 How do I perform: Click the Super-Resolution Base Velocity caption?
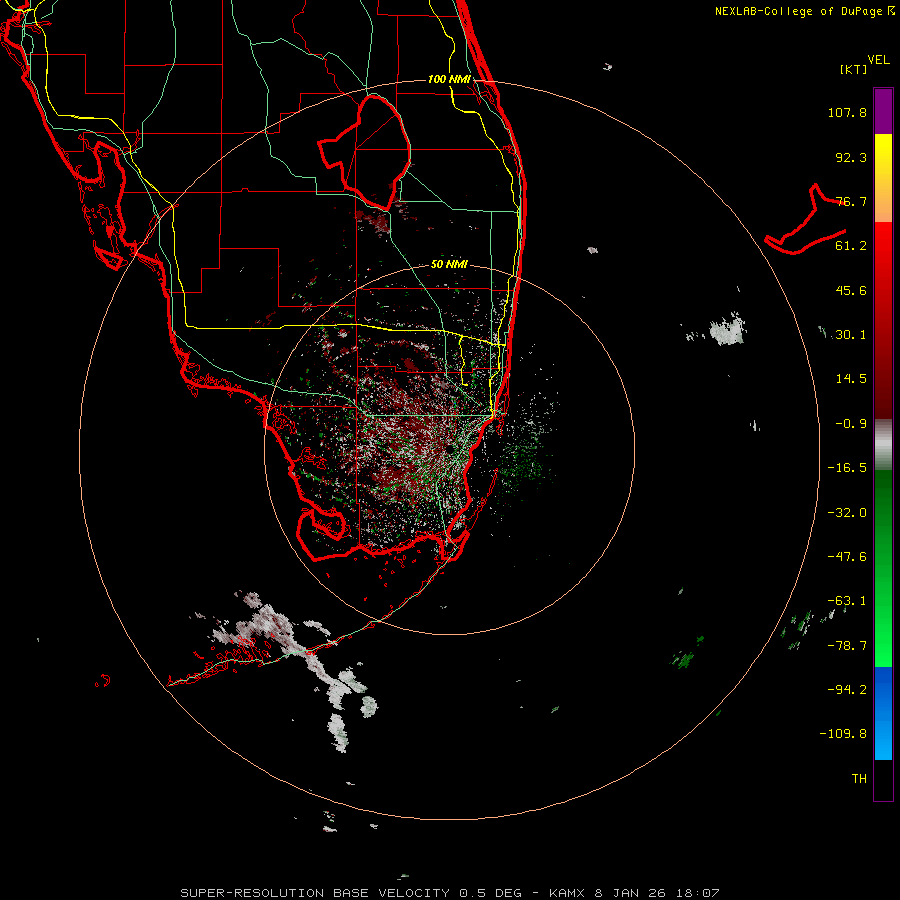pyautogui.click(x=449, y=893)
